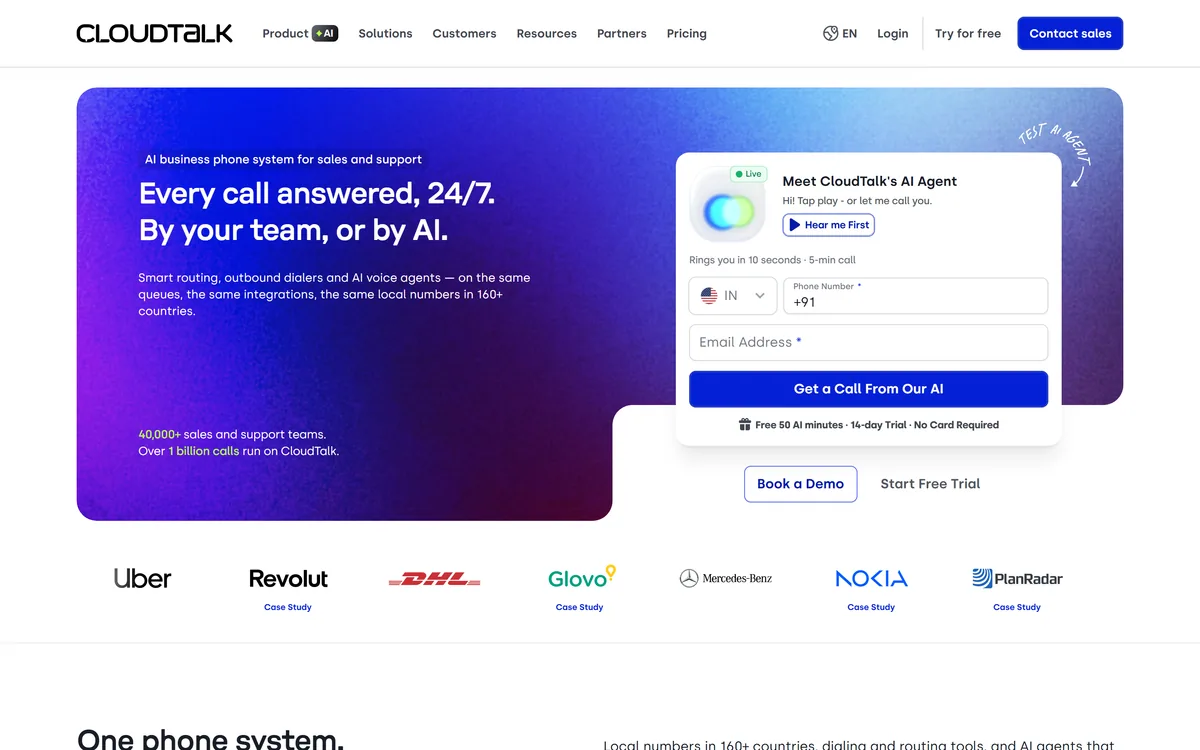Viewport: 1200px width, 750px height.
Task: Click the PlanRadar logo
Action: point(1017,578)
